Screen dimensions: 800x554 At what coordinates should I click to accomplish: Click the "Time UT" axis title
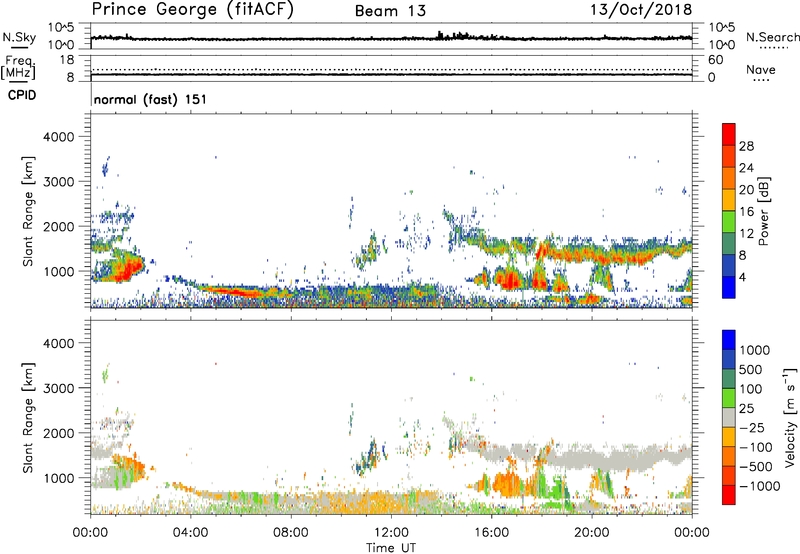(391, 548)
